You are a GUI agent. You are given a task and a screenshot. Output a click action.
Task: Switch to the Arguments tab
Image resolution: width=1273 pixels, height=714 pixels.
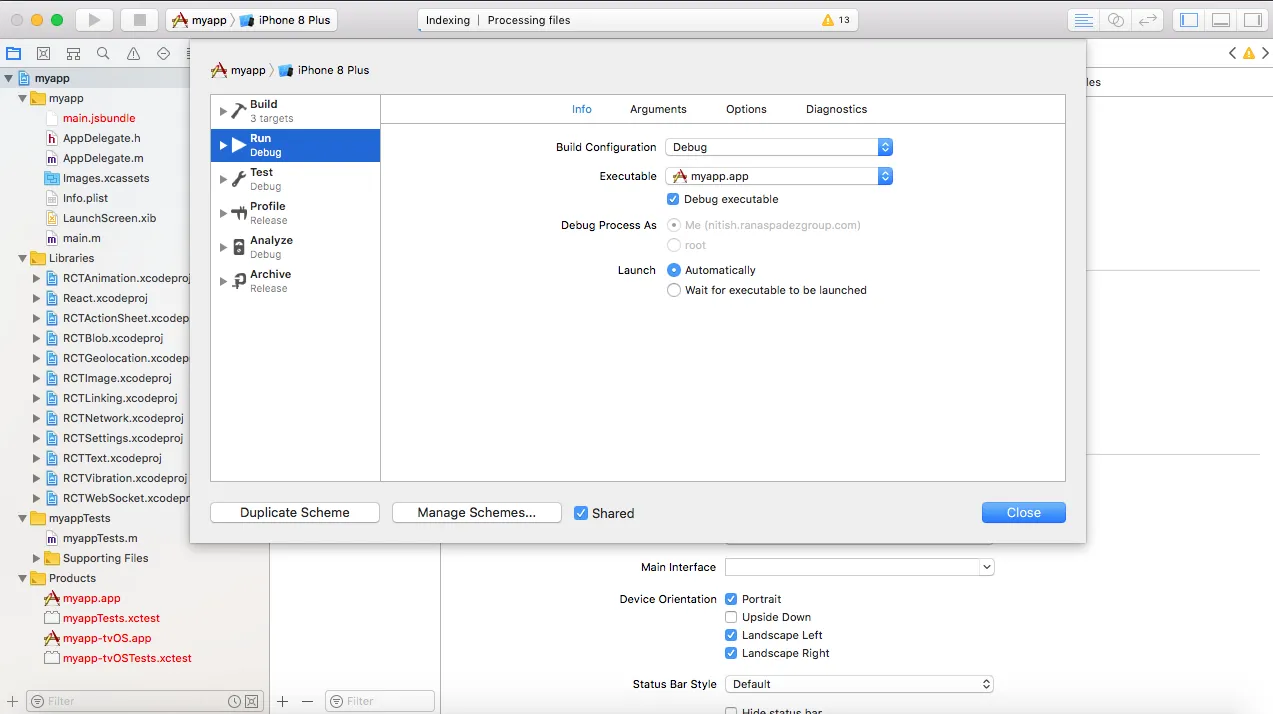point(658,109)
